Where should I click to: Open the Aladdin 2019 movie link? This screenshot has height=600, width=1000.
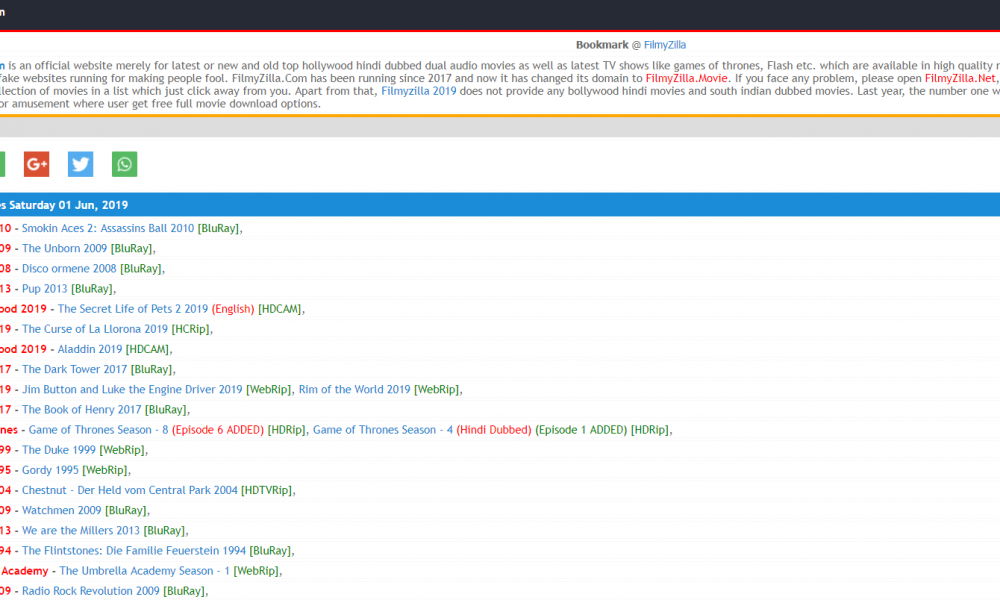(x=89, y=349)
